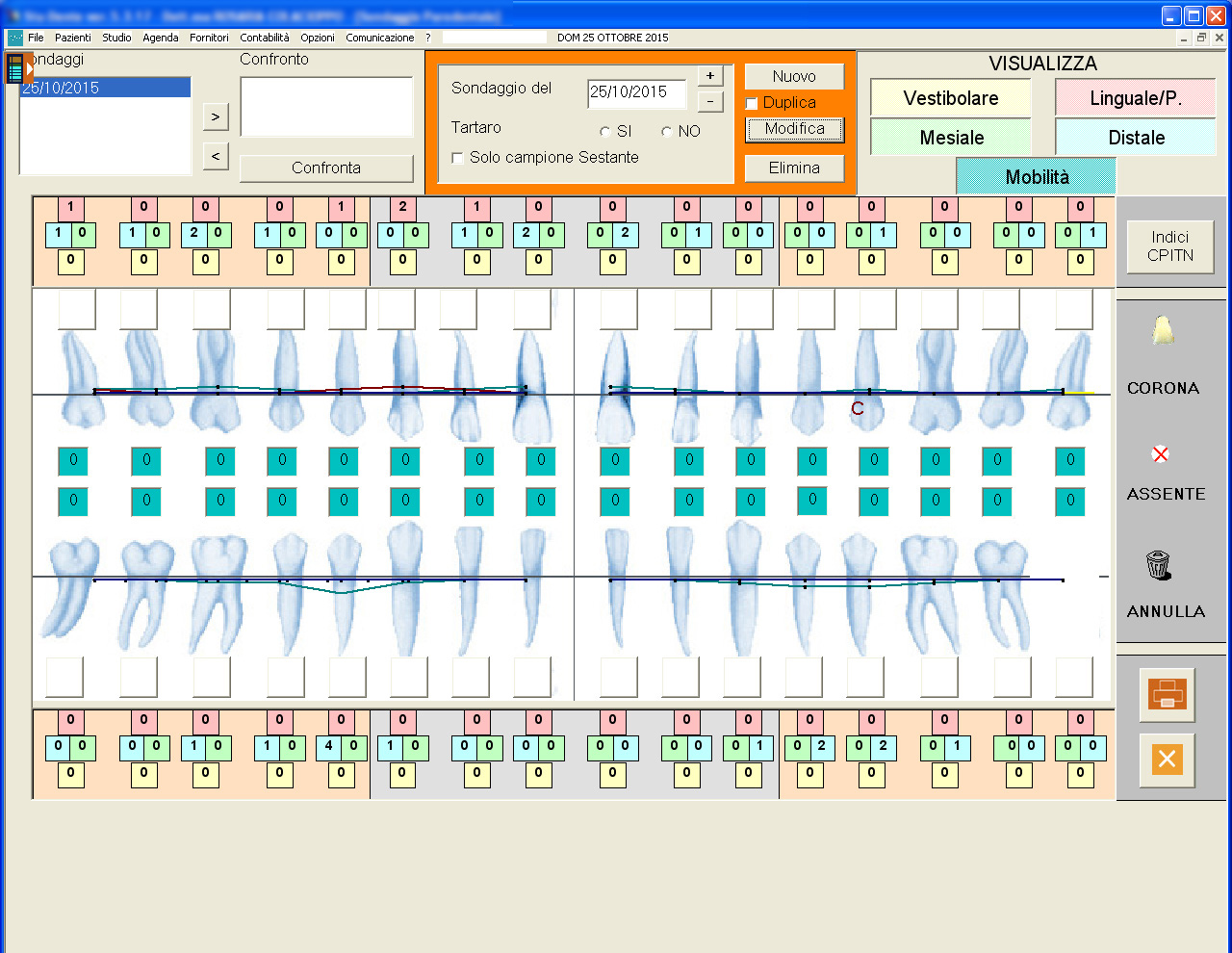
Task: Click the ANNULLA trash bin icon
Action: (1158, 565)
